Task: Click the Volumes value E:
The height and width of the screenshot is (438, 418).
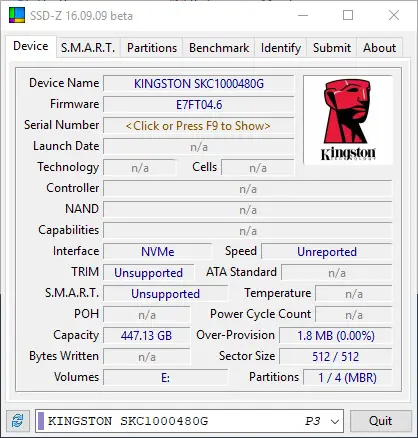Action: click(x=166, y=378)
